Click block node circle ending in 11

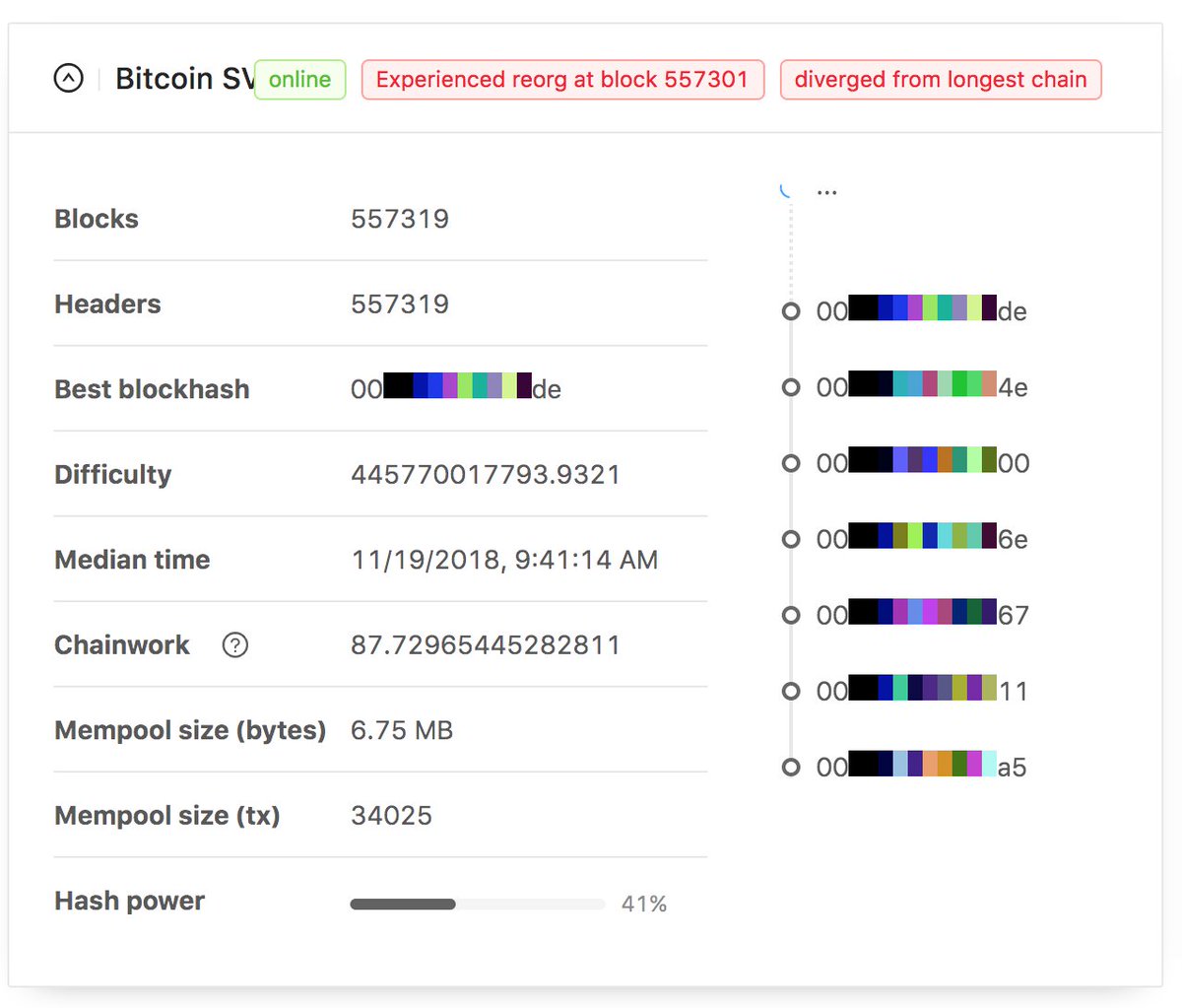click(x=791, y=691)
